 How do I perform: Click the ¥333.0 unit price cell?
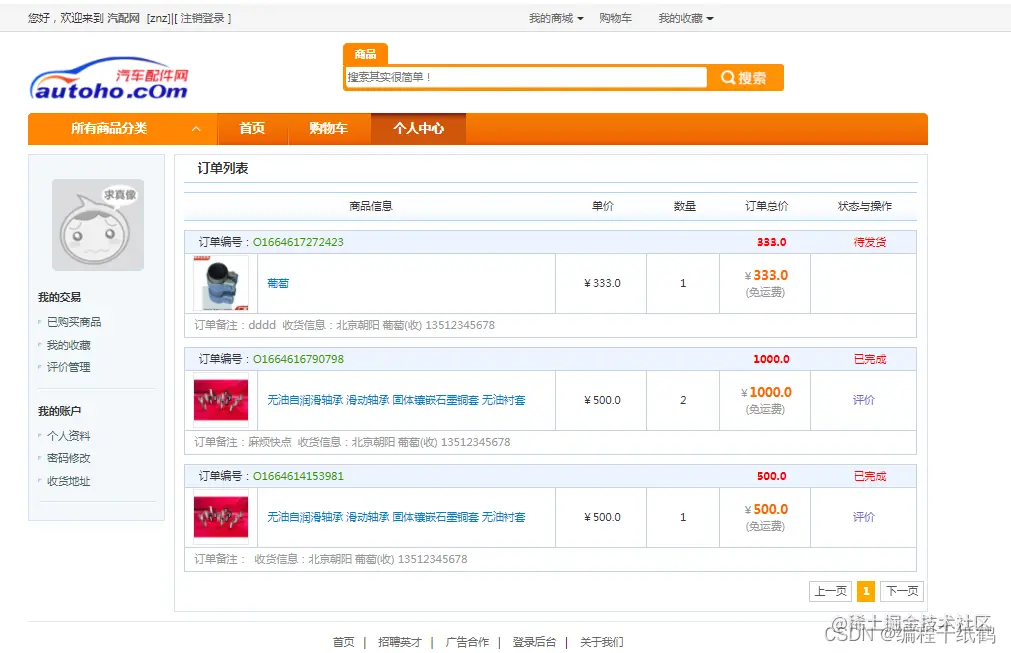coord(602,284)
